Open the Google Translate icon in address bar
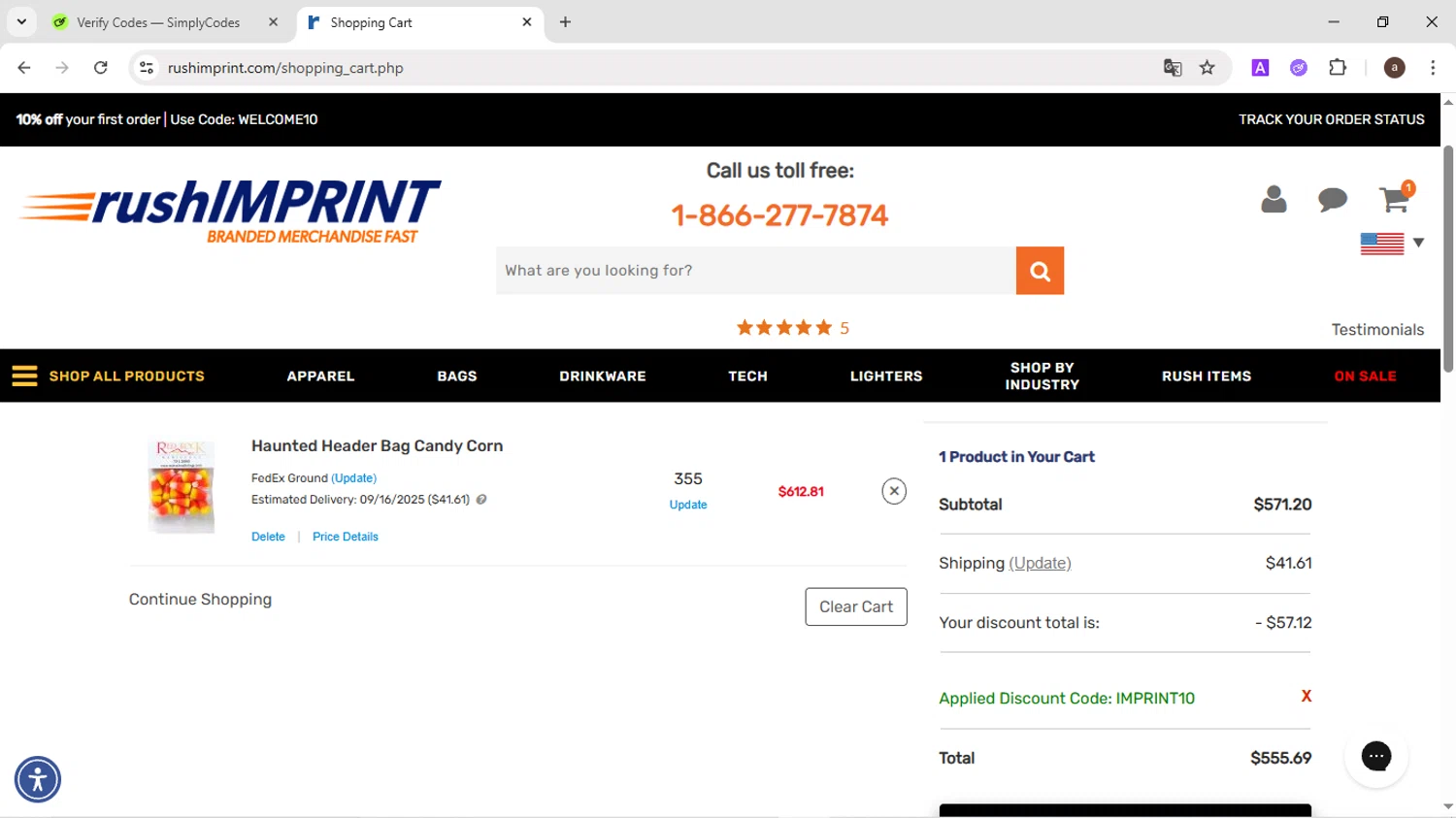Image resolution: width=1456 pixels, height=818 pixels. (1173, 68)
